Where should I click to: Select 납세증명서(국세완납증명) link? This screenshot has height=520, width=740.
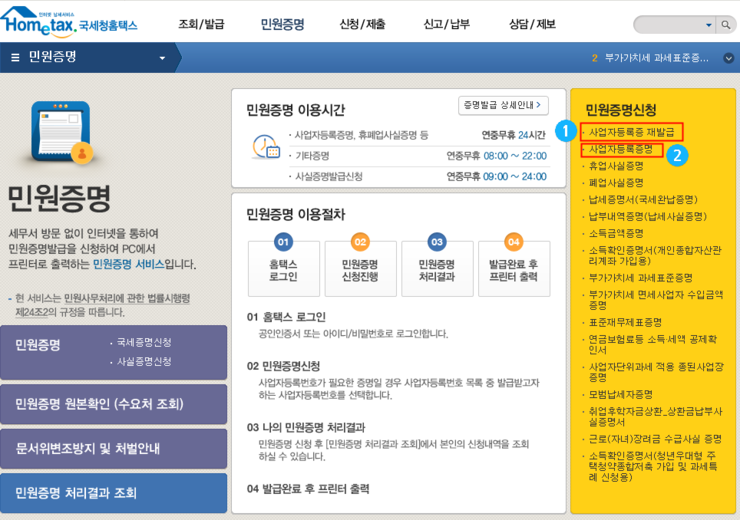(643, 200)
